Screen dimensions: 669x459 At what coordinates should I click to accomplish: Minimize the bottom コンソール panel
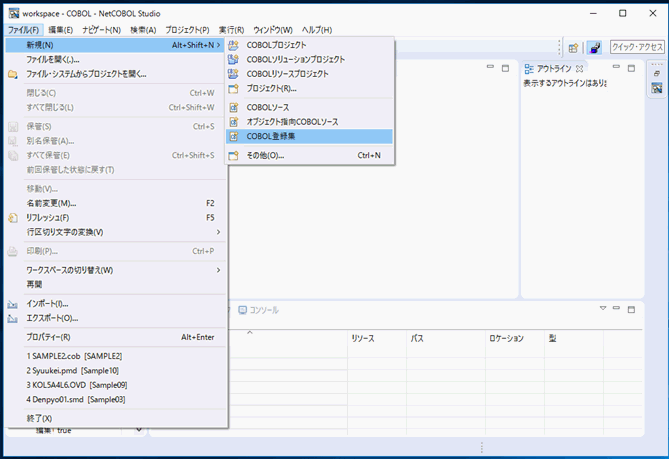tap(616, 308)
